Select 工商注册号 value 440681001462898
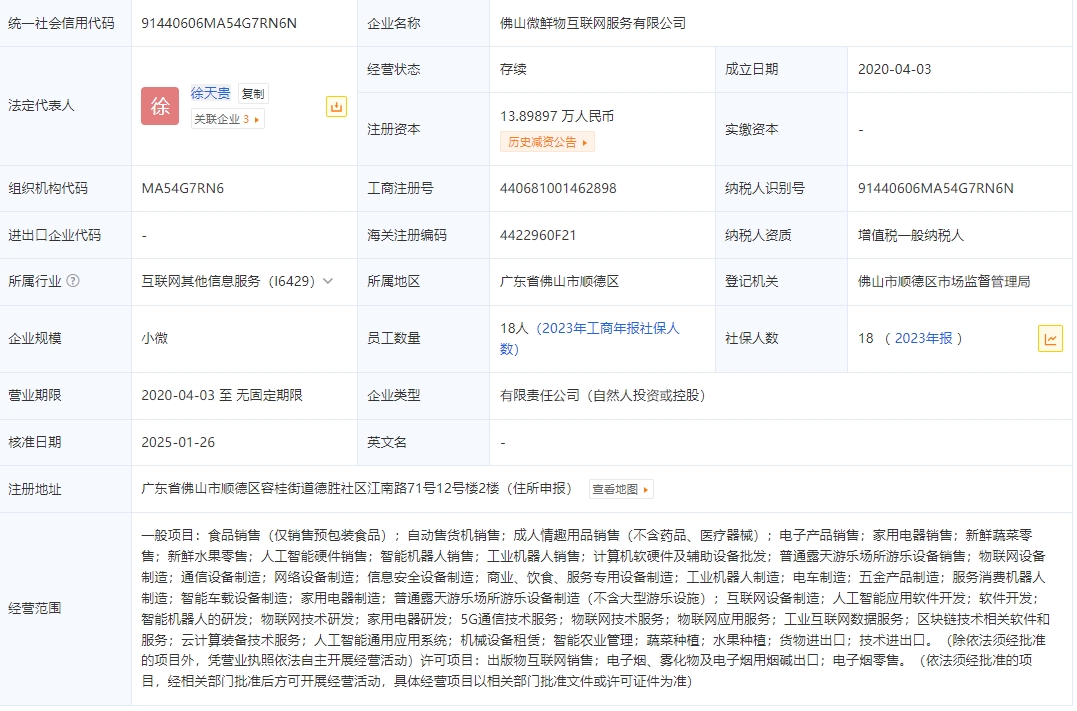 click(558, 188)
